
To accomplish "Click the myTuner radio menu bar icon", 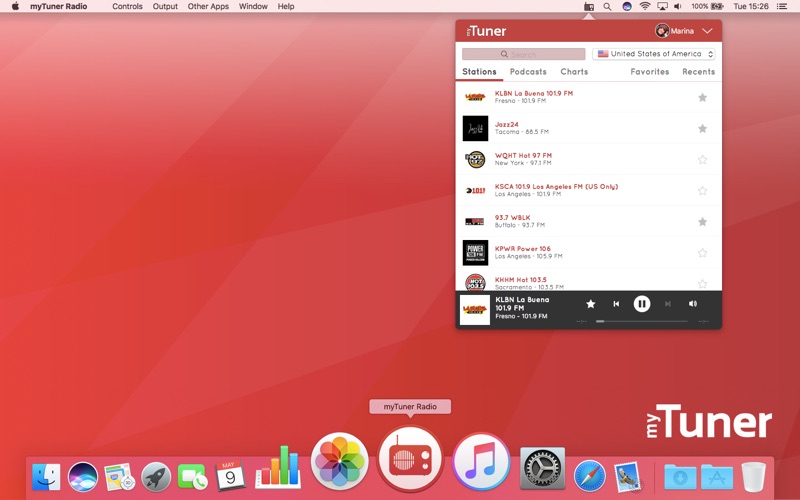I will coord(589,6).
